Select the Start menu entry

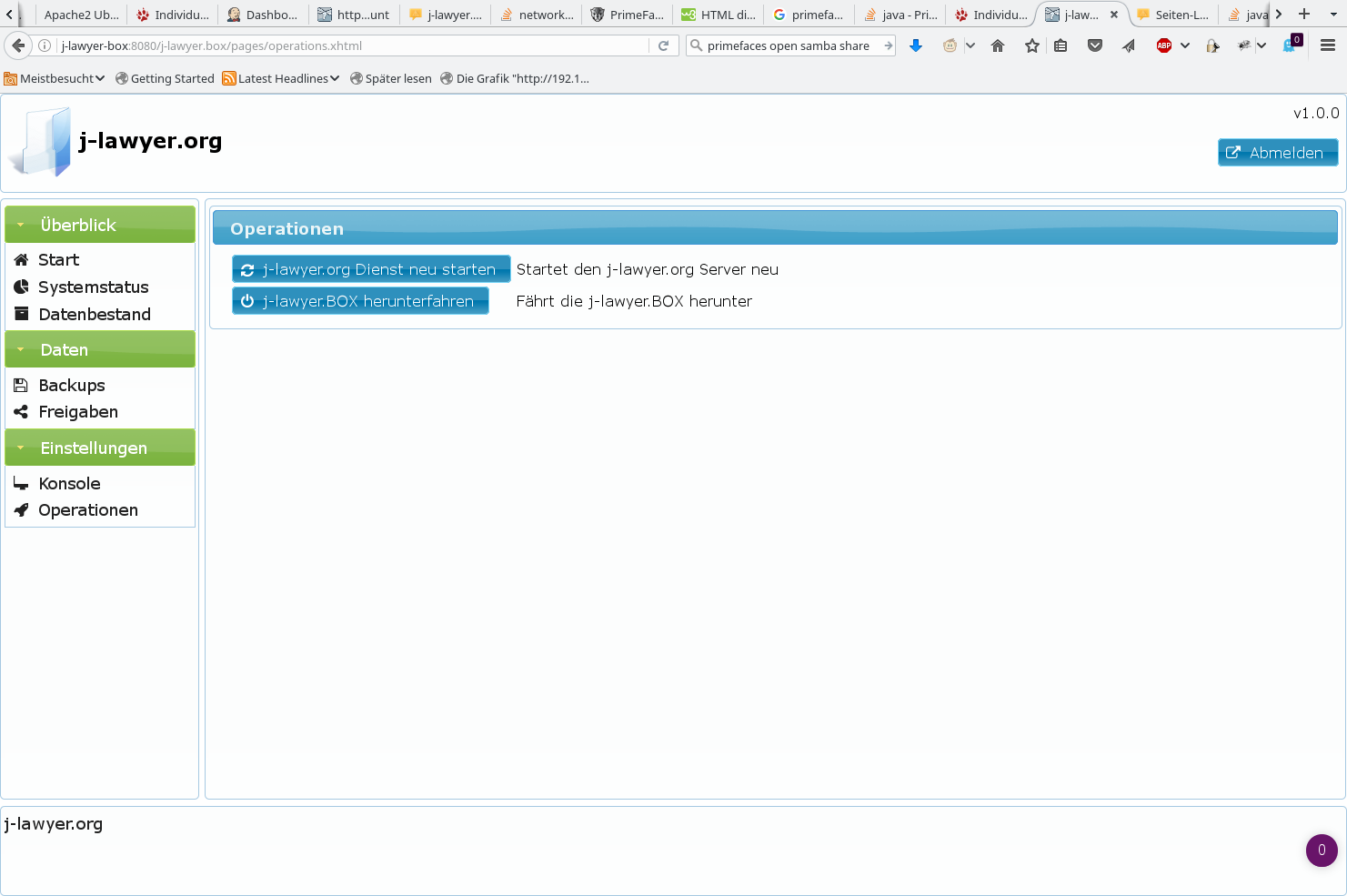(58, 260)
